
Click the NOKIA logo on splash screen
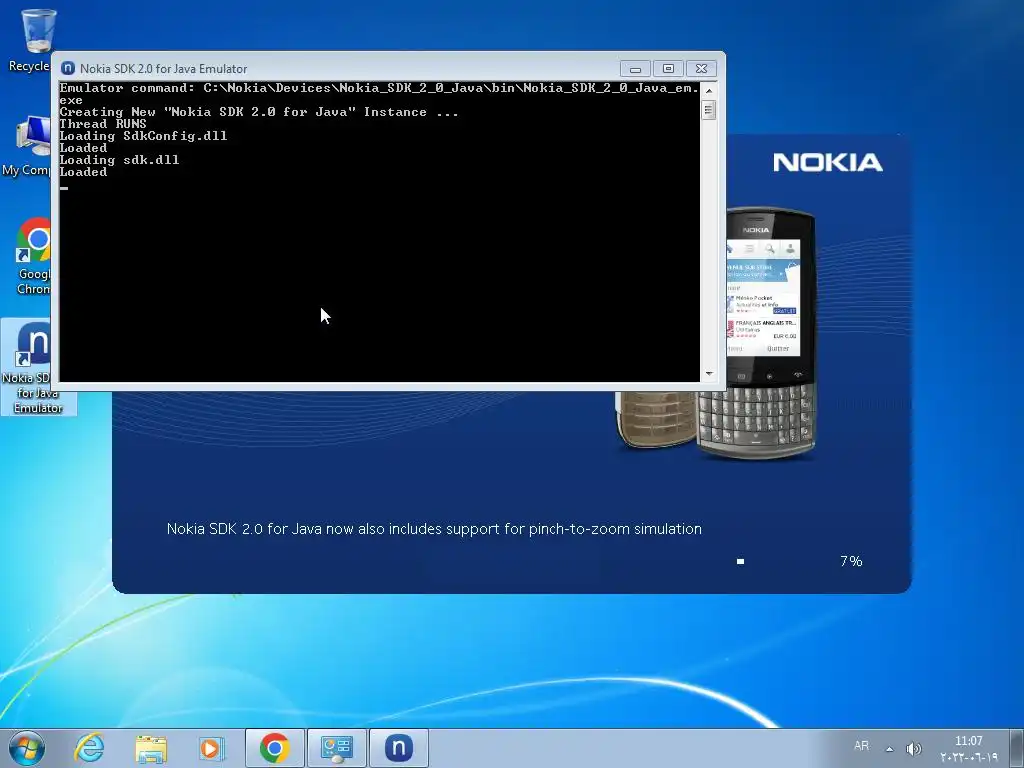[x=827, y=163]
